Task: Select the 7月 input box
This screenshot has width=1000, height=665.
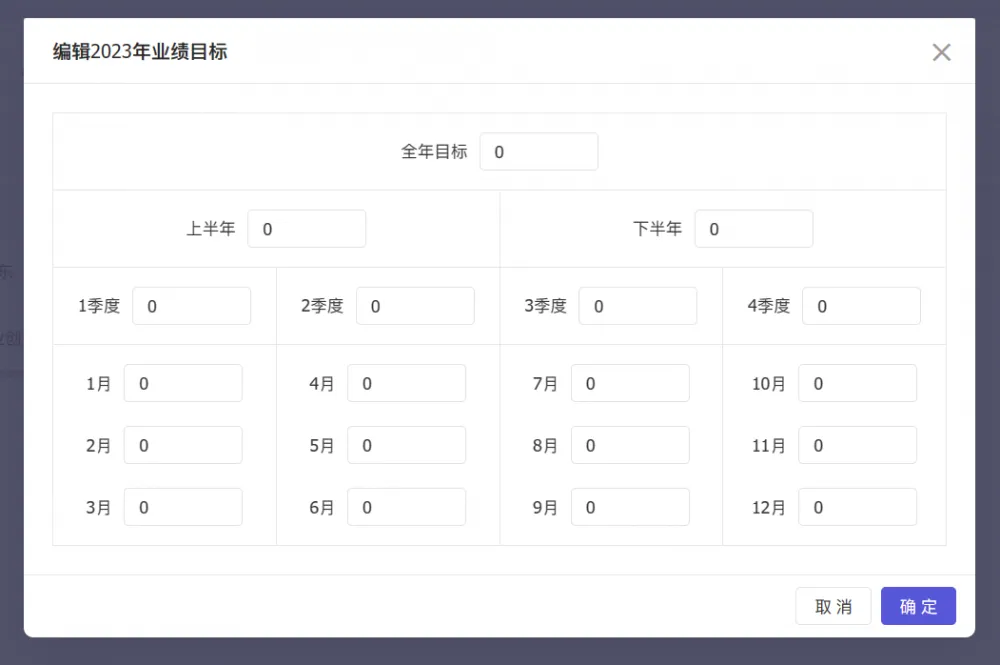Action: [x=630, y=383]
